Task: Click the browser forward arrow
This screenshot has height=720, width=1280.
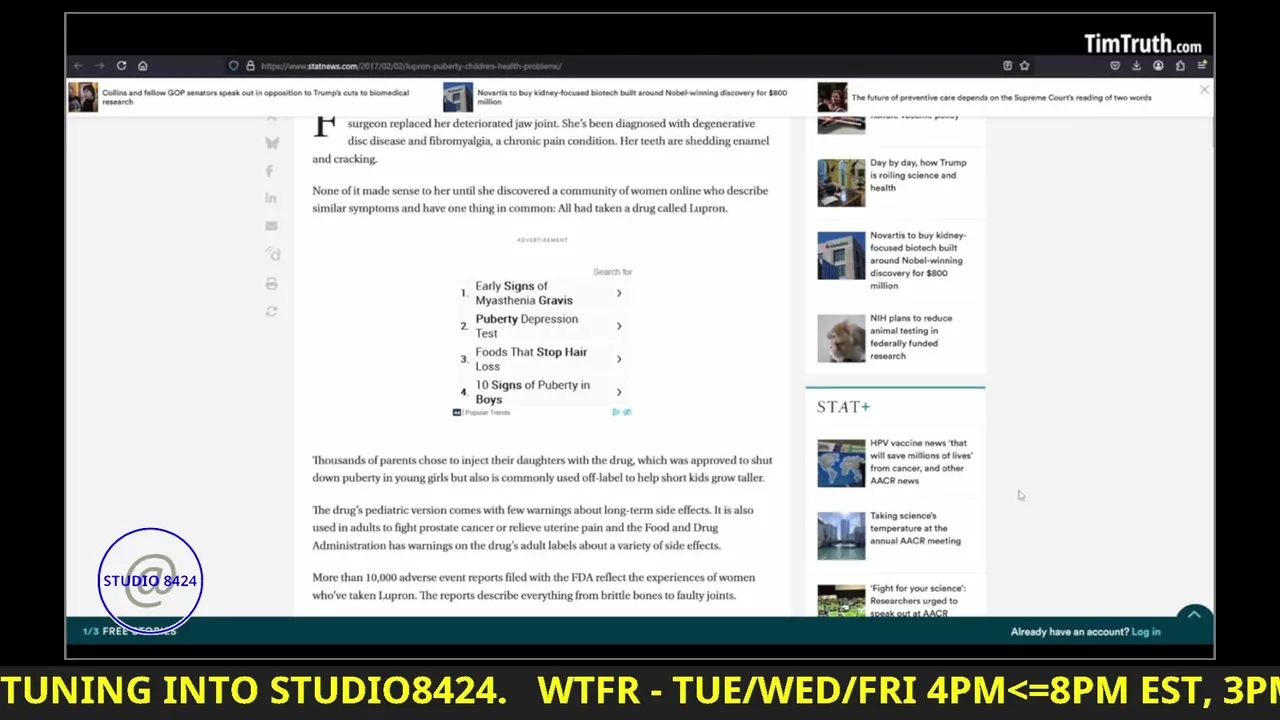Action: [x=99, y=66]
